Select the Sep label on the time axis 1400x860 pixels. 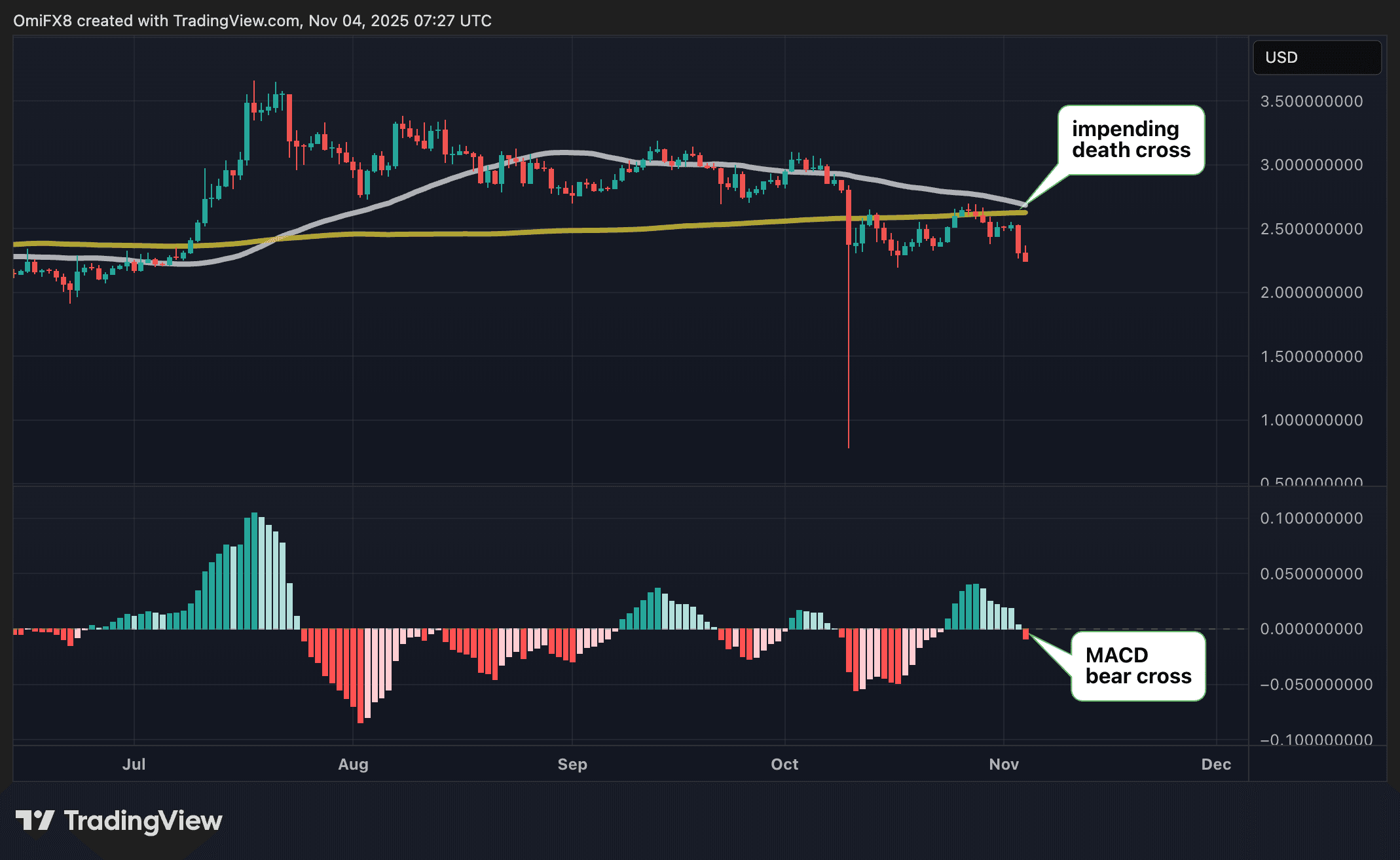tap(572, 764)
